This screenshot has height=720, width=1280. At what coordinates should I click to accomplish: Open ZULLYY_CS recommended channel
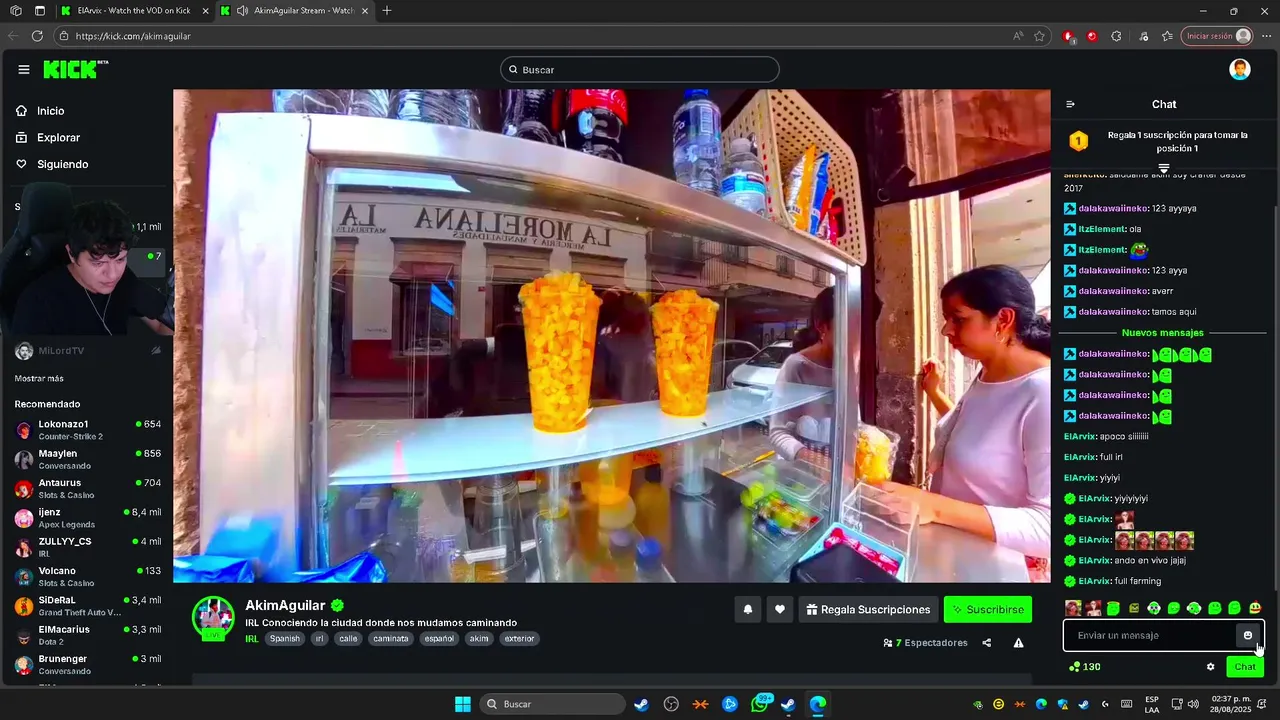87,547
